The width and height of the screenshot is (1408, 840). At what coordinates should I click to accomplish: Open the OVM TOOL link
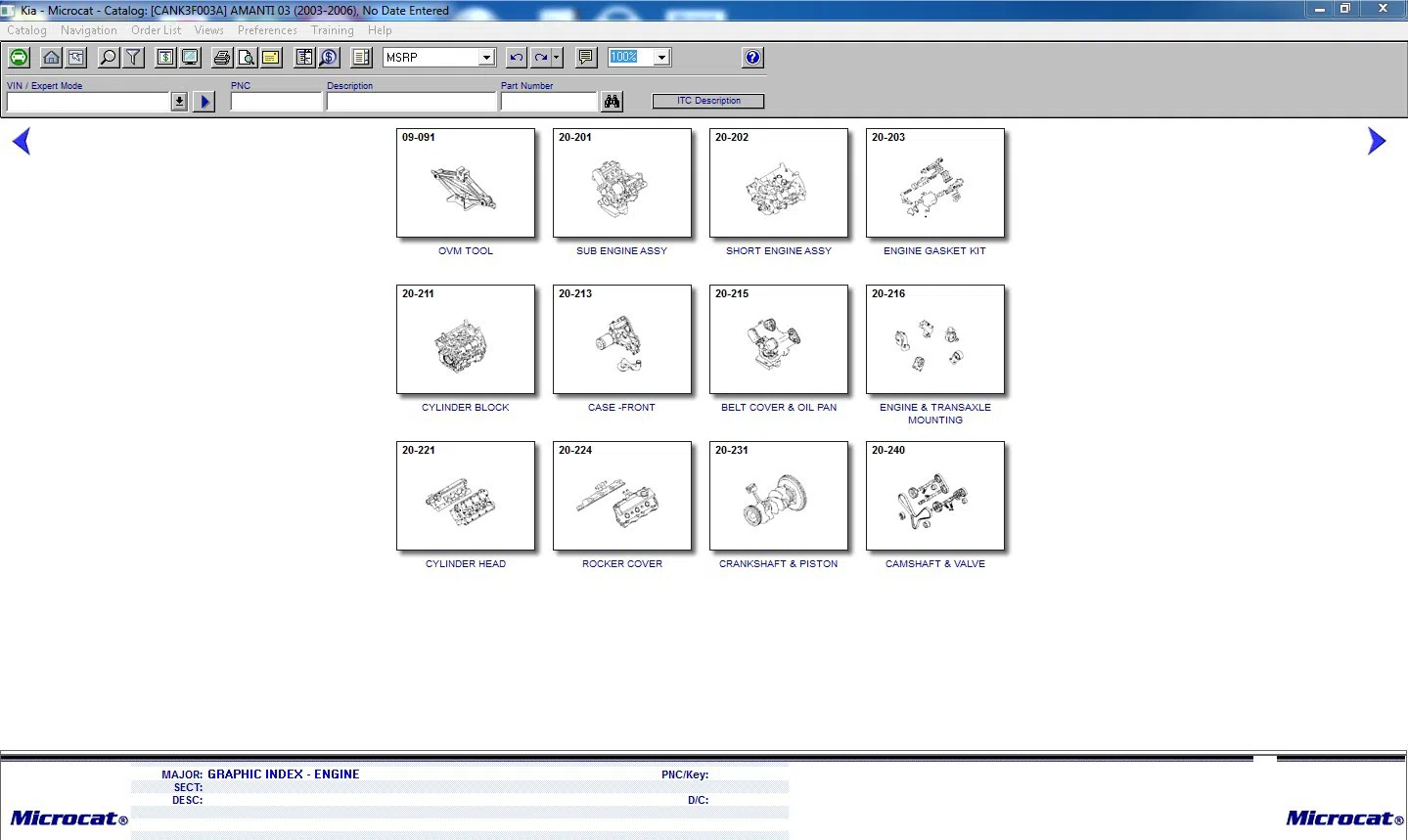[466, 251]
